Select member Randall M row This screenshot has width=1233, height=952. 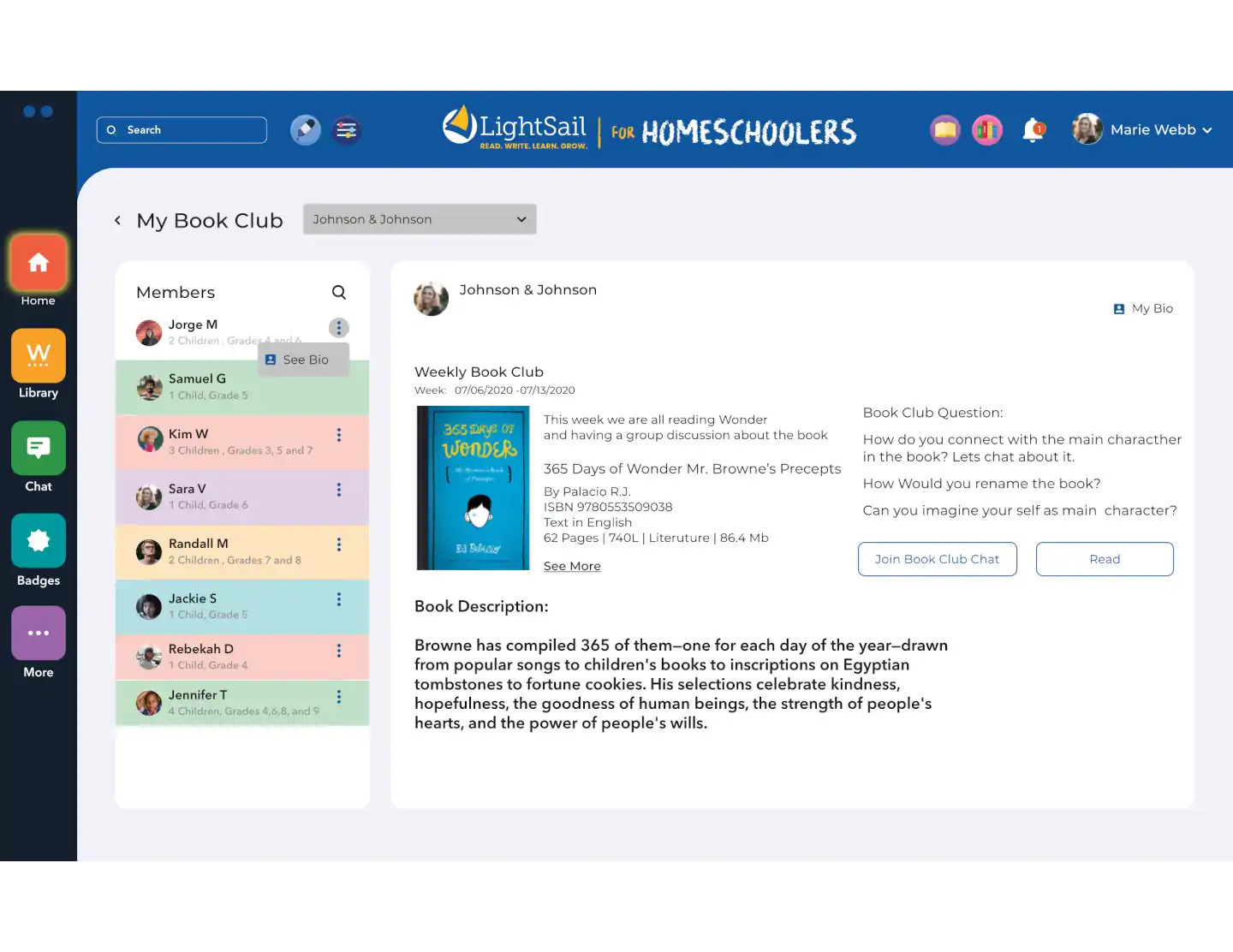(x=242, y=551)
